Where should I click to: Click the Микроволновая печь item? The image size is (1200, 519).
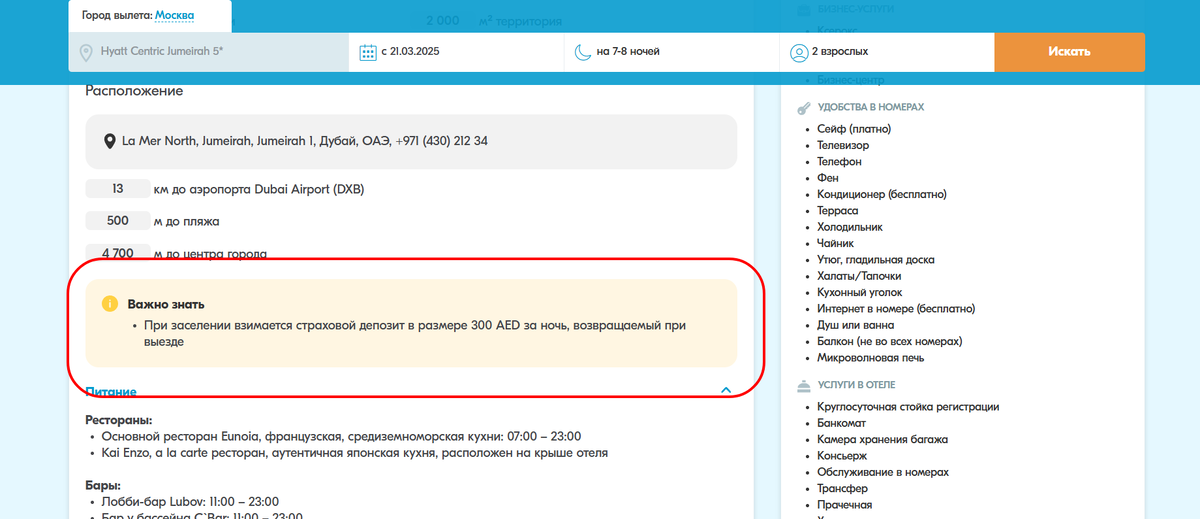[x=871, y=358]
